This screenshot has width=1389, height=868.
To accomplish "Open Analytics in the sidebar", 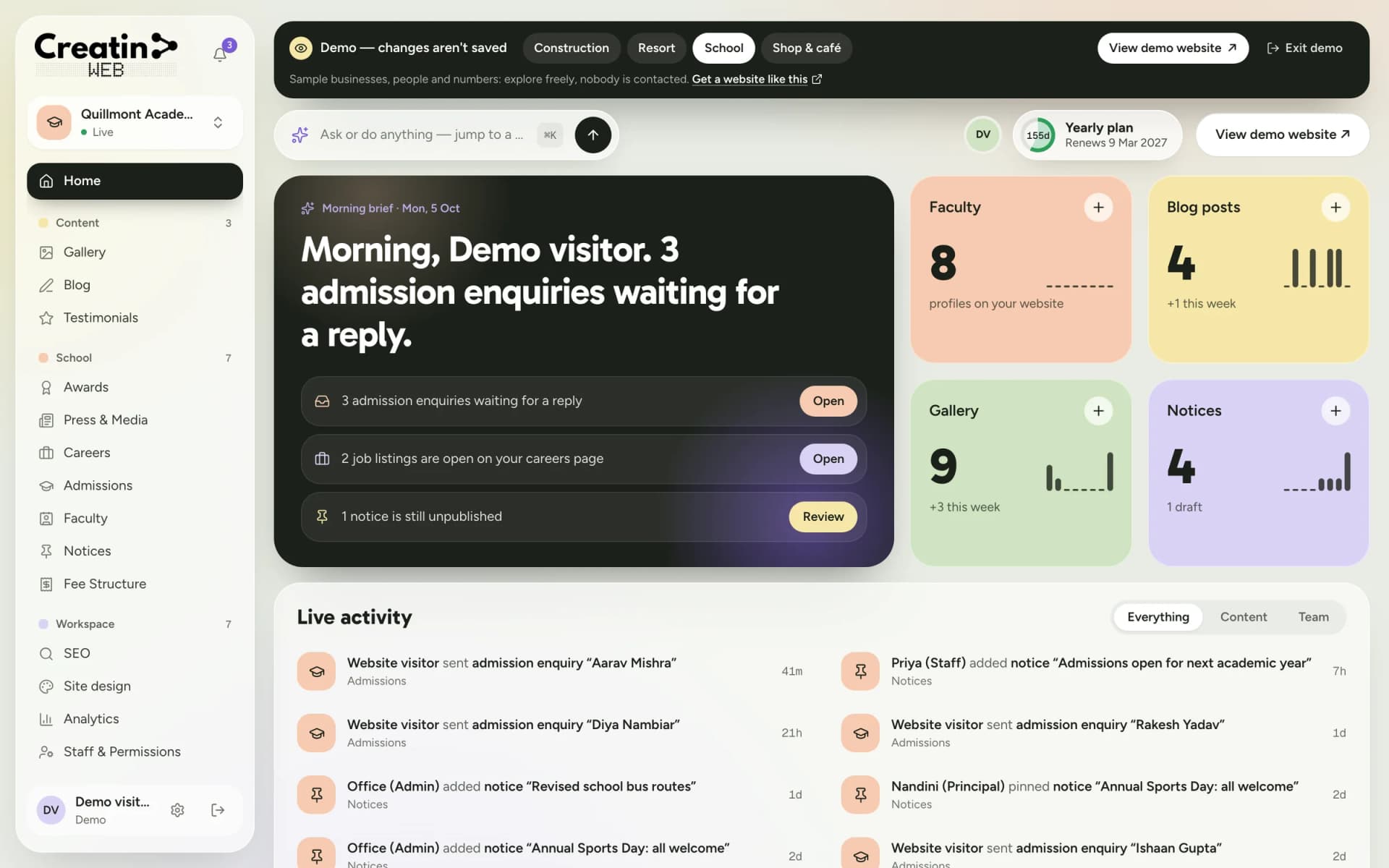I will [x=135, y=719].
